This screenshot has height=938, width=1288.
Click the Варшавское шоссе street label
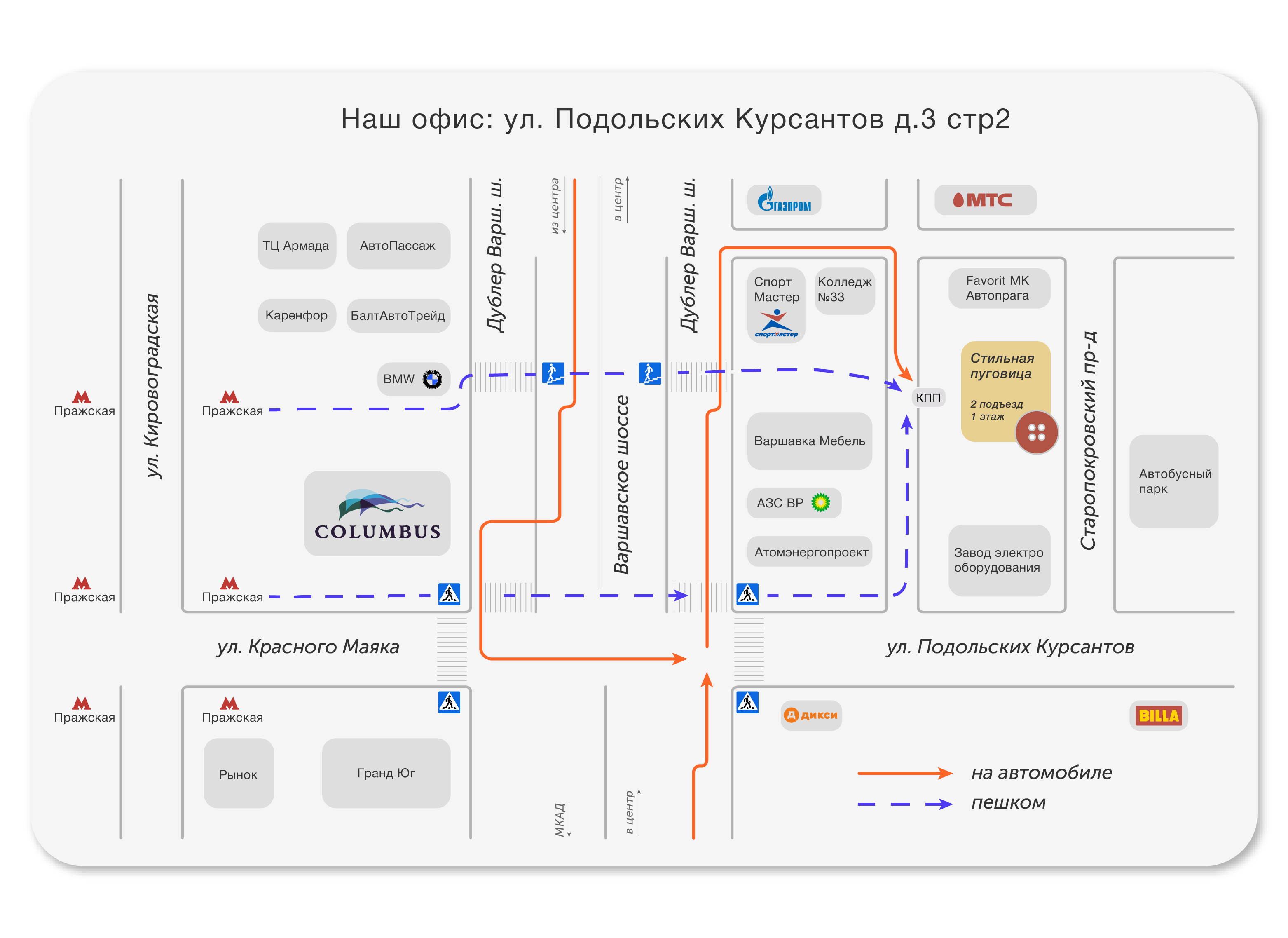[621, 485]
